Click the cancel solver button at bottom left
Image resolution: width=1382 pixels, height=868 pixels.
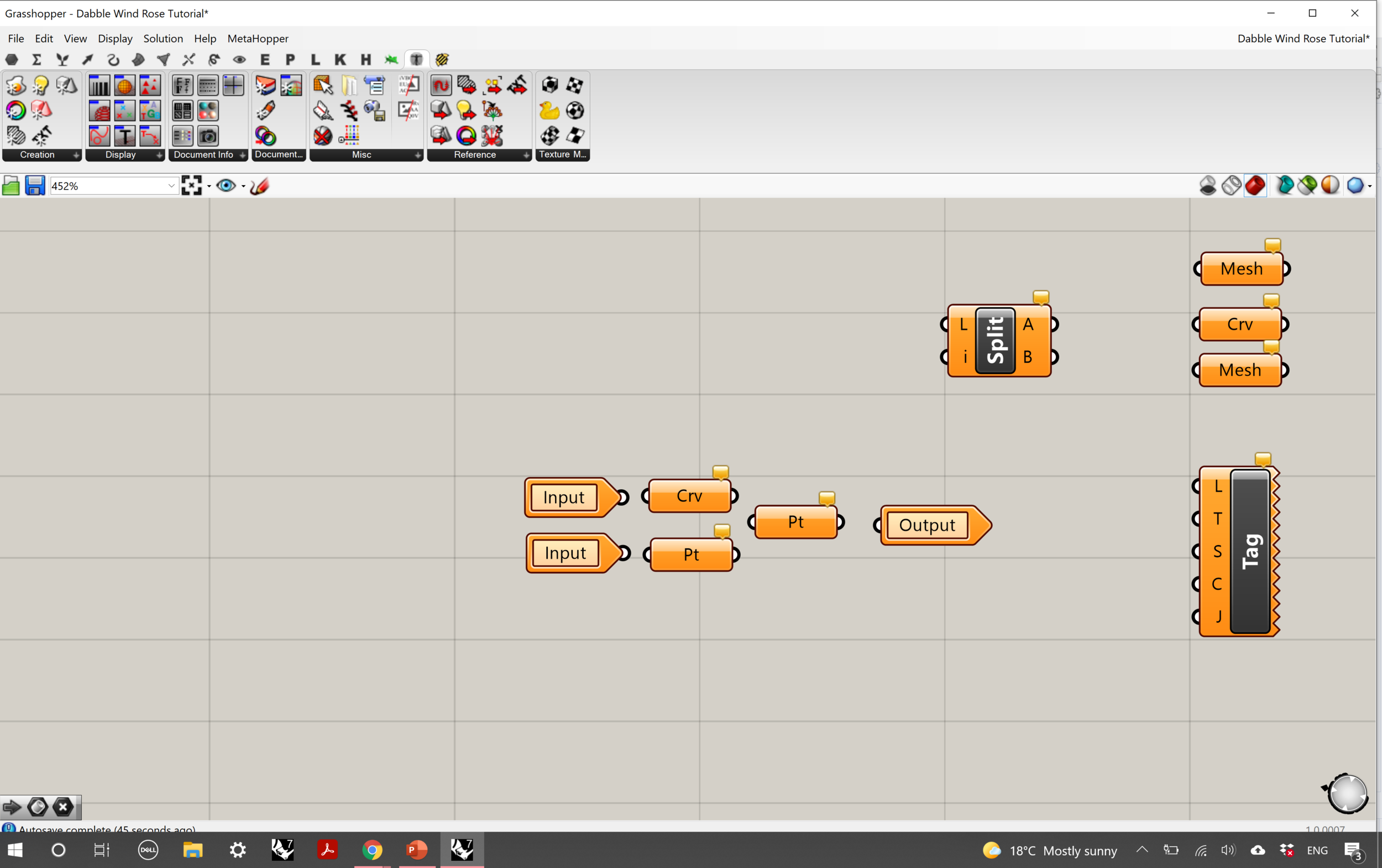63,807
